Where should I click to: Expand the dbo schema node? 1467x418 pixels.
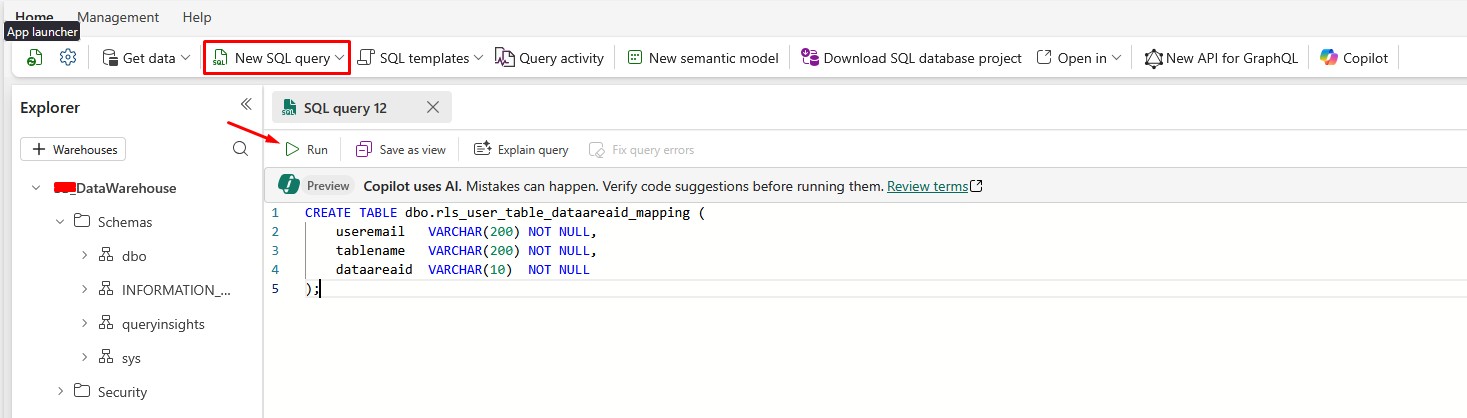[x=84, y=256]
